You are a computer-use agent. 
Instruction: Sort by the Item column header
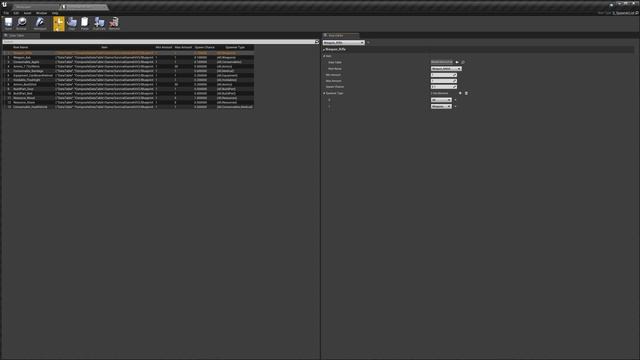pos(104,47)
